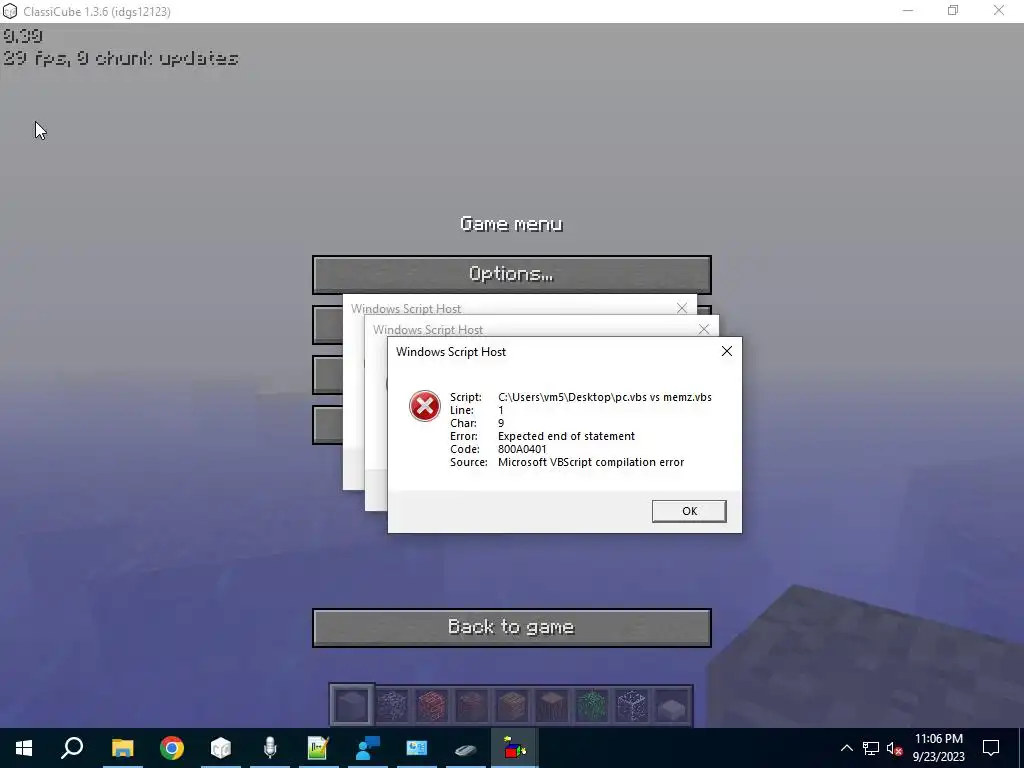Launch Google Chrome from the taskbar

[172, 748]
